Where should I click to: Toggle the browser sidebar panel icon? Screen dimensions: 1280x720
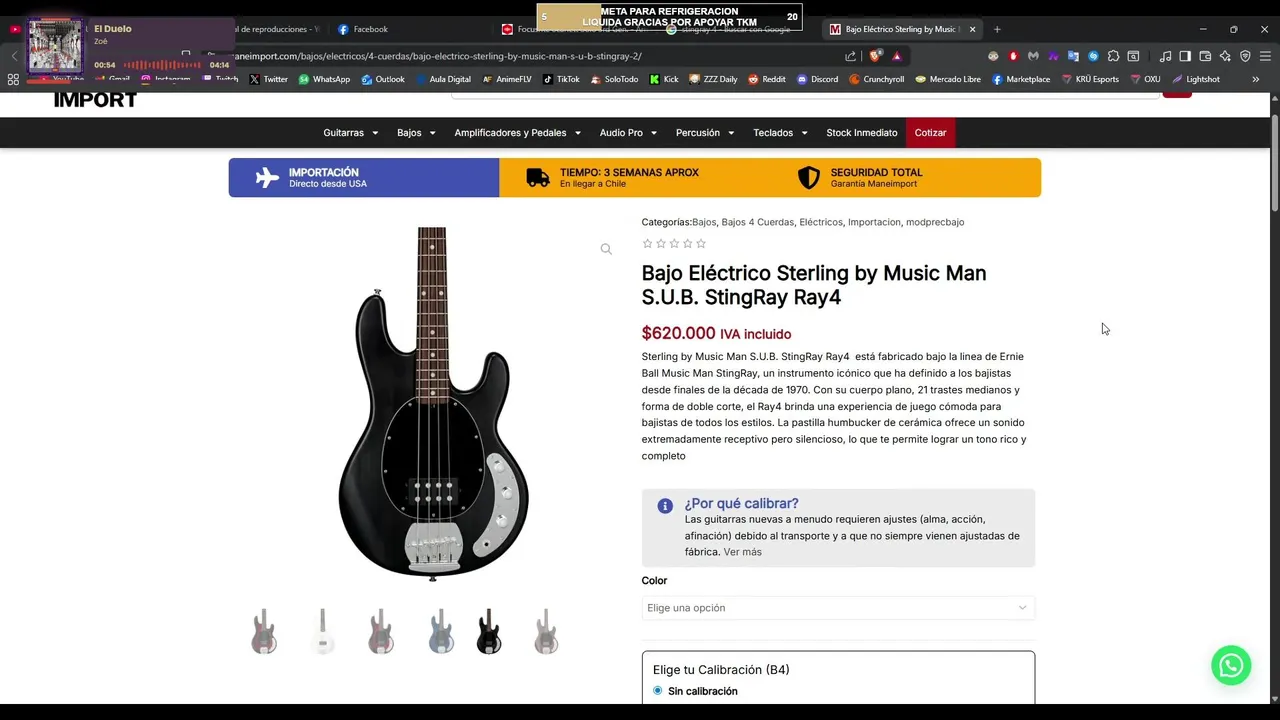[x=1185, y=56]
